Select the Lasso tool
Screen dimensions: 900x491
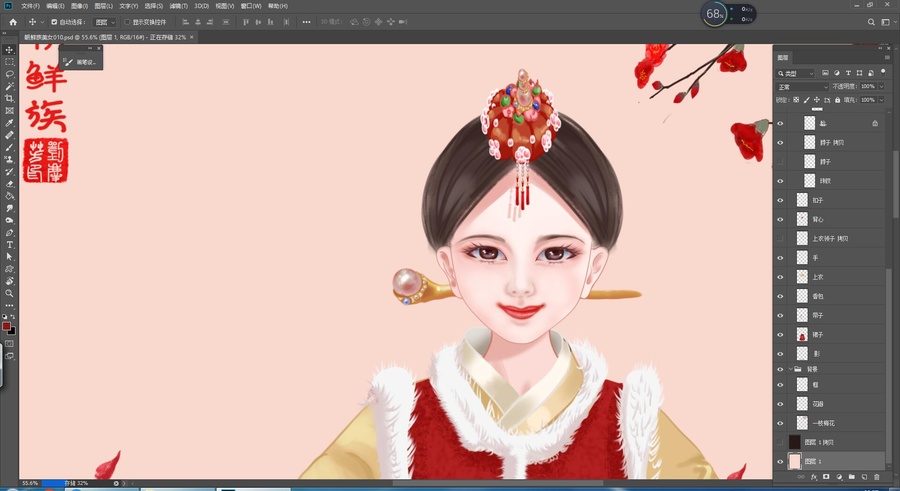coord(9,74)
